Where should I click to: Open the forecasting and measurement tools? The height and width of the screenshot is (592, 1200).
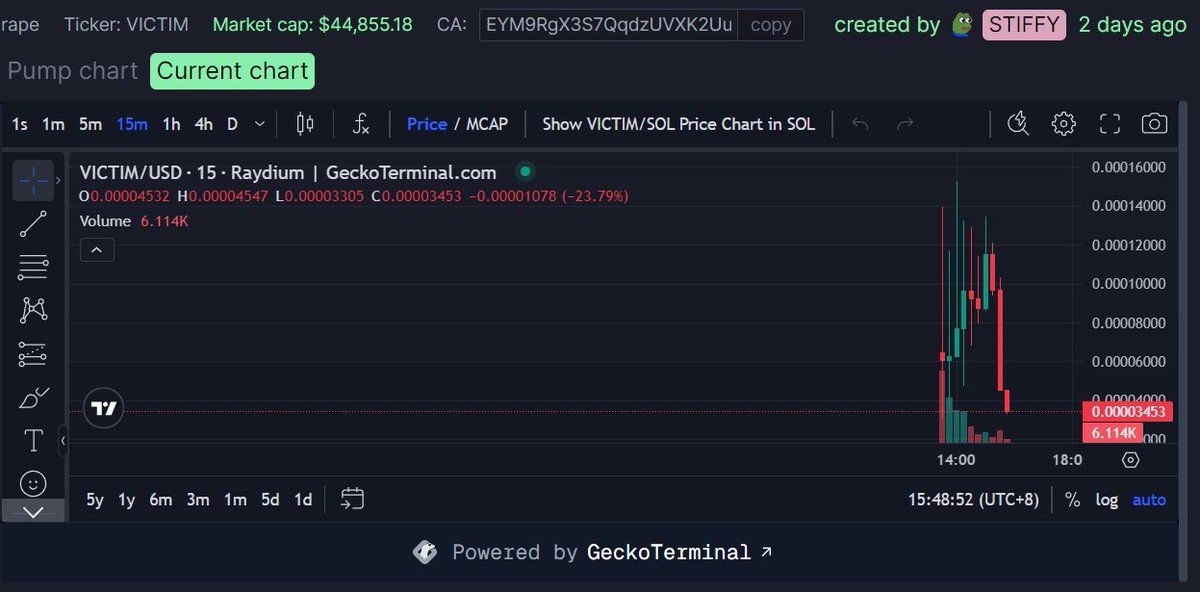pos(33,354)
